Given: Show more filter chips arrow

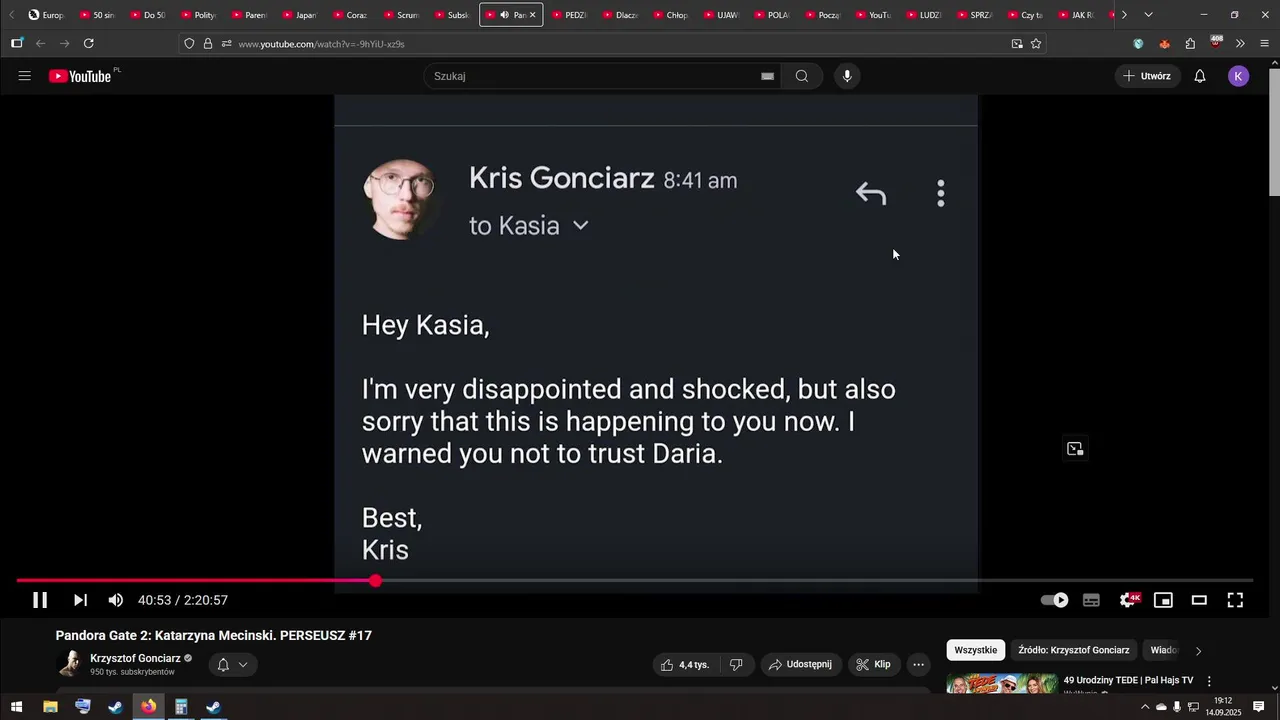Looking at the screenshot, I should [x=1198, y=651].
